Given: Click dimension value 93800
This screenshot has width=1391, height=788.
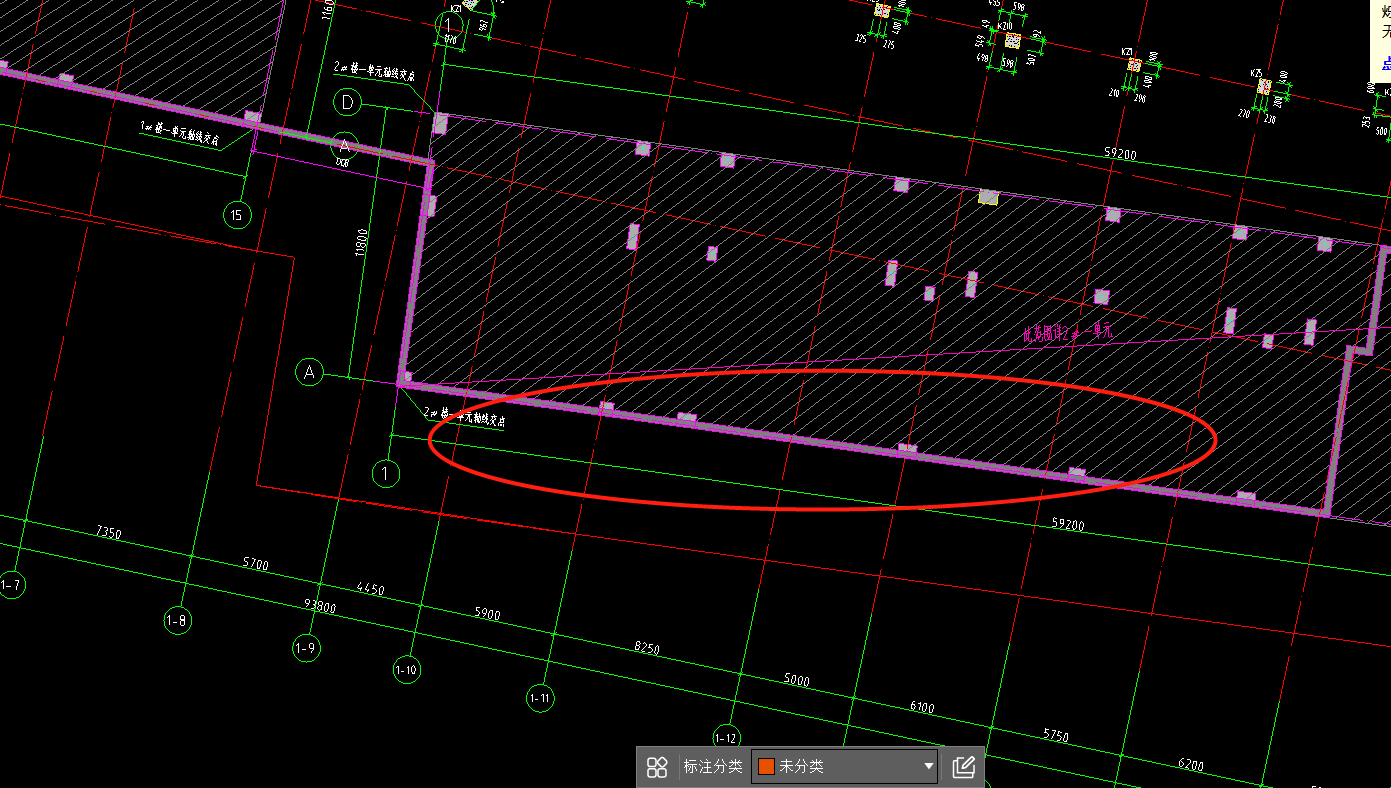Looking at the screenshot, I should pos(320,606).
